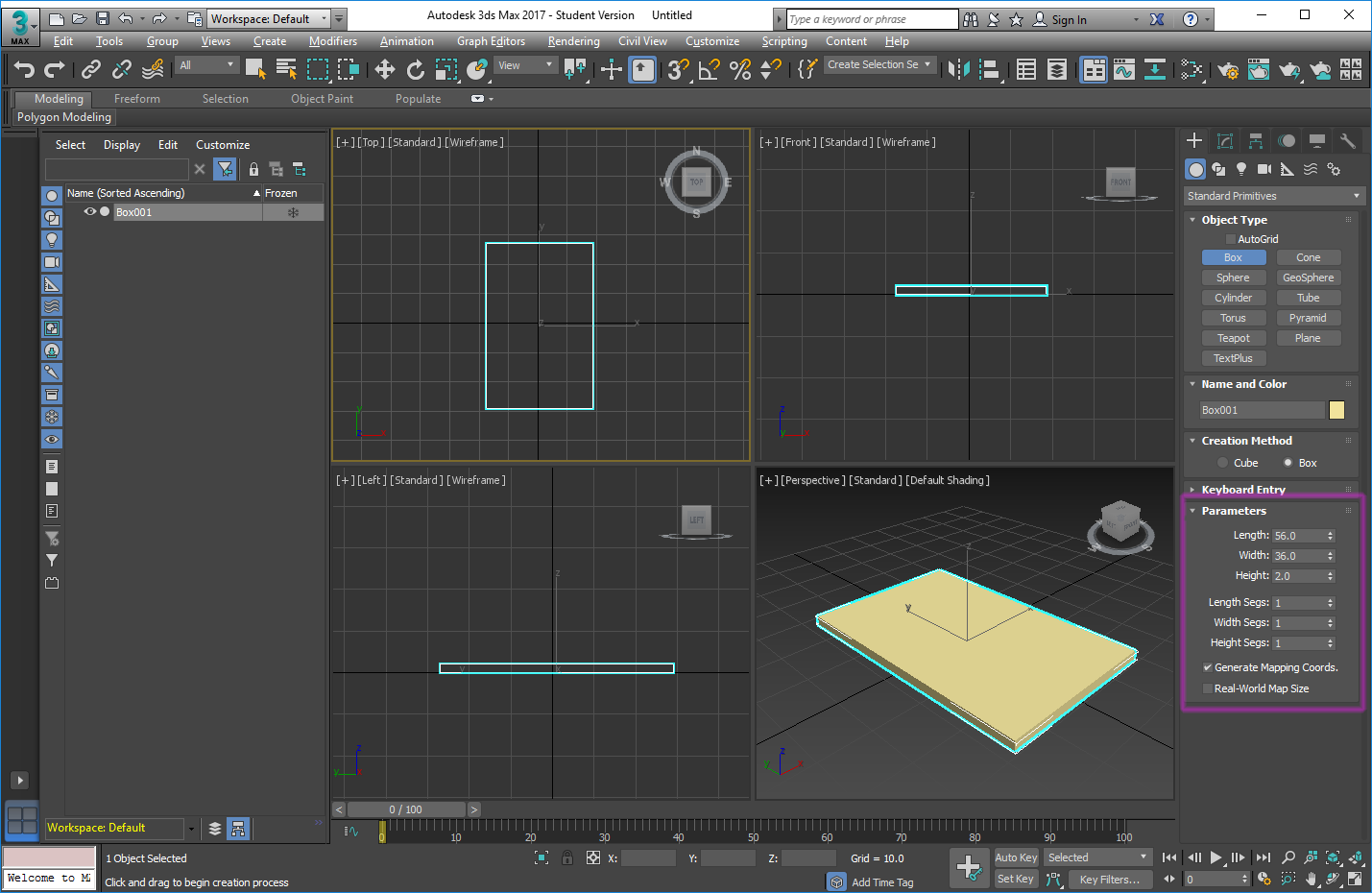Image resolution: width=1372 pixels, height=893 pixels.
Task: Toggle the Angle Snap button
Action: (710, 69)
